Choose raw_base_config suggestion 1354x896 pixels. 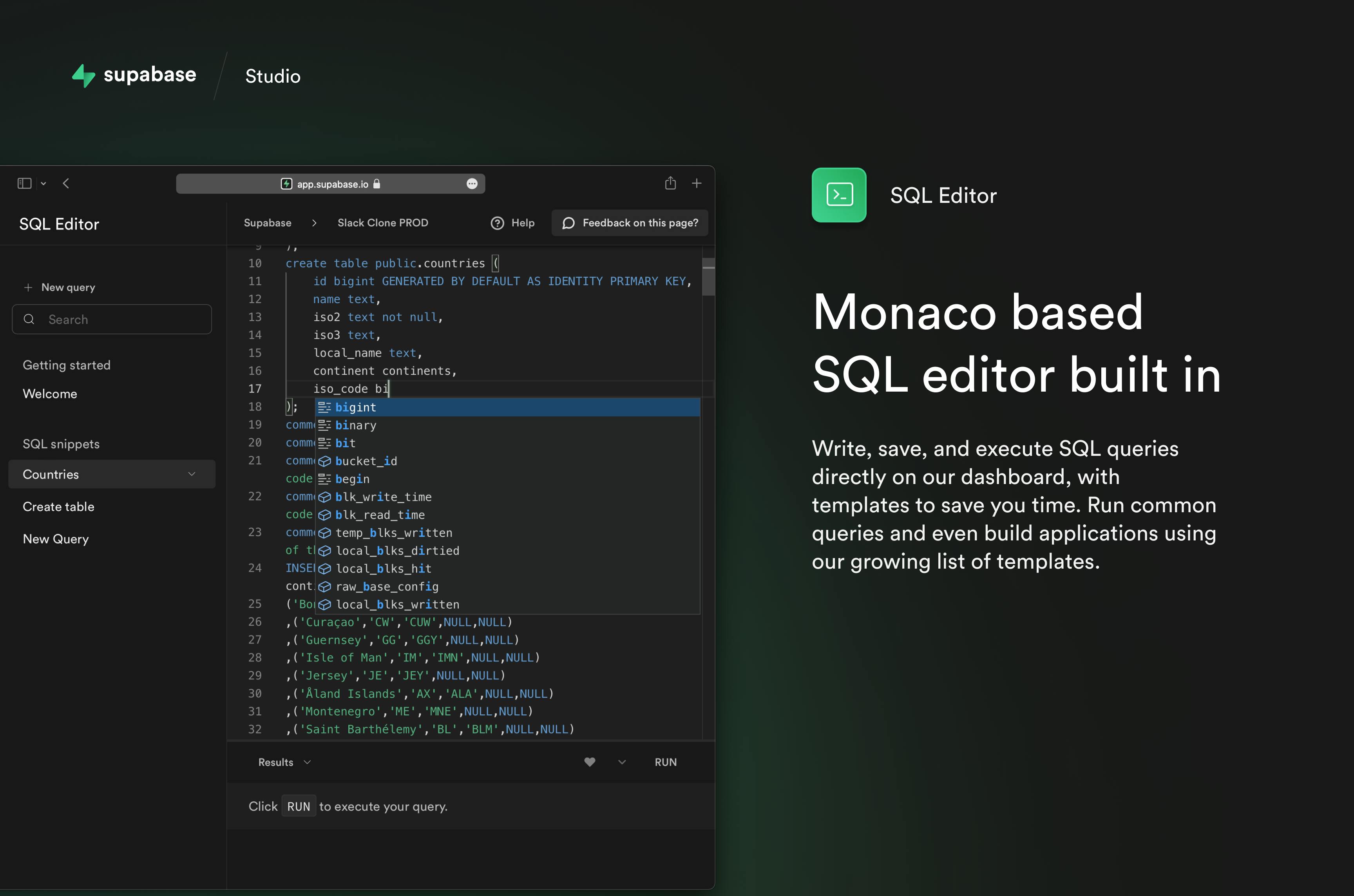[x=508, y=586]
